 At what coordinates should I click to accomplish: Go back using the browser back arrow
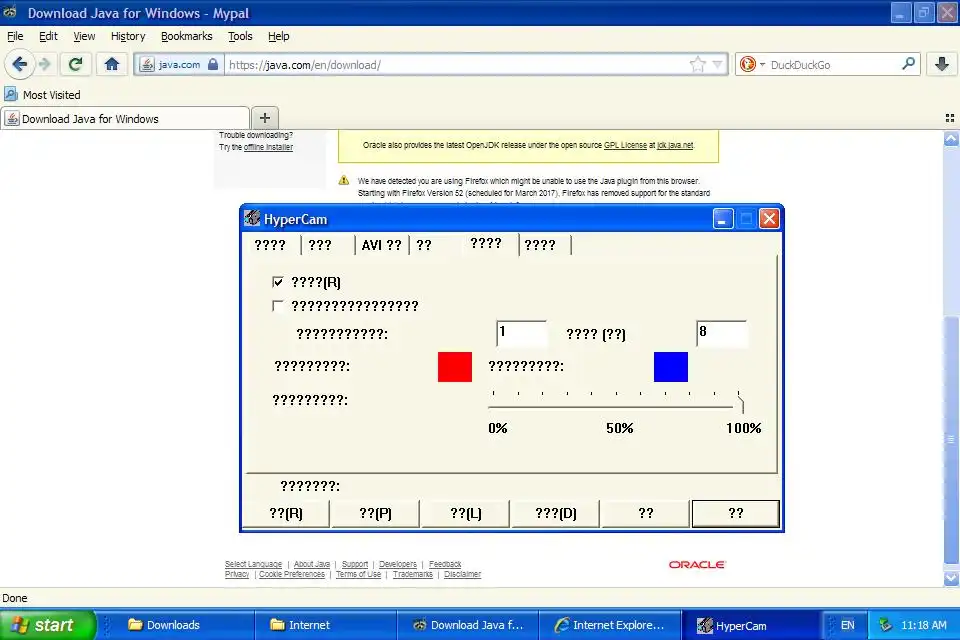[x=20, y=64]
